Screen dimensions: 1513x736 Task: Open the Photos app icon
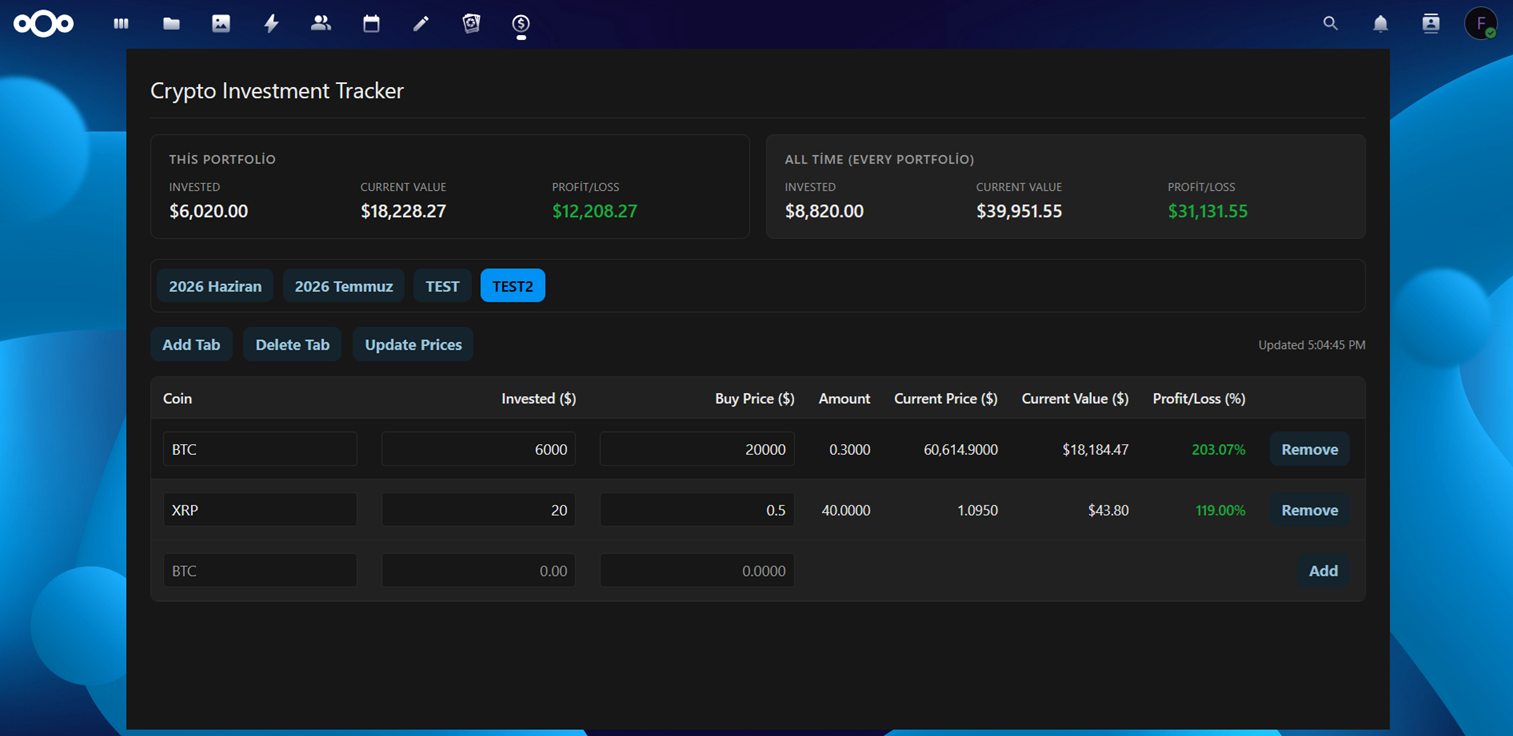coord(221,23)
